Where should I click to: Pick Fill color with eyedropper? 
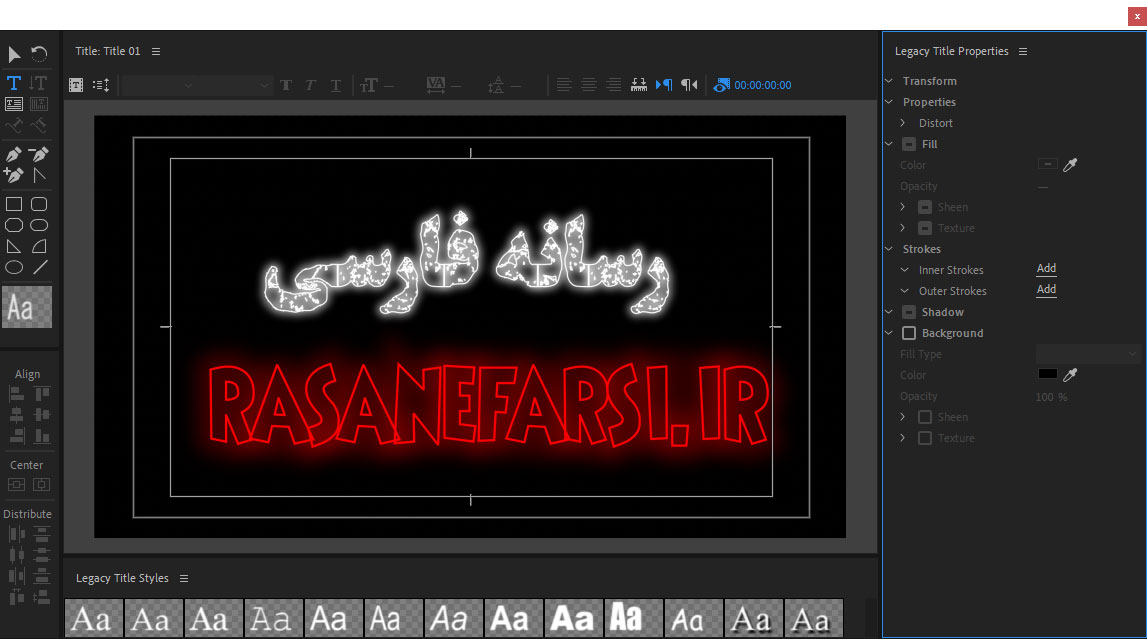click(1070, 165)
